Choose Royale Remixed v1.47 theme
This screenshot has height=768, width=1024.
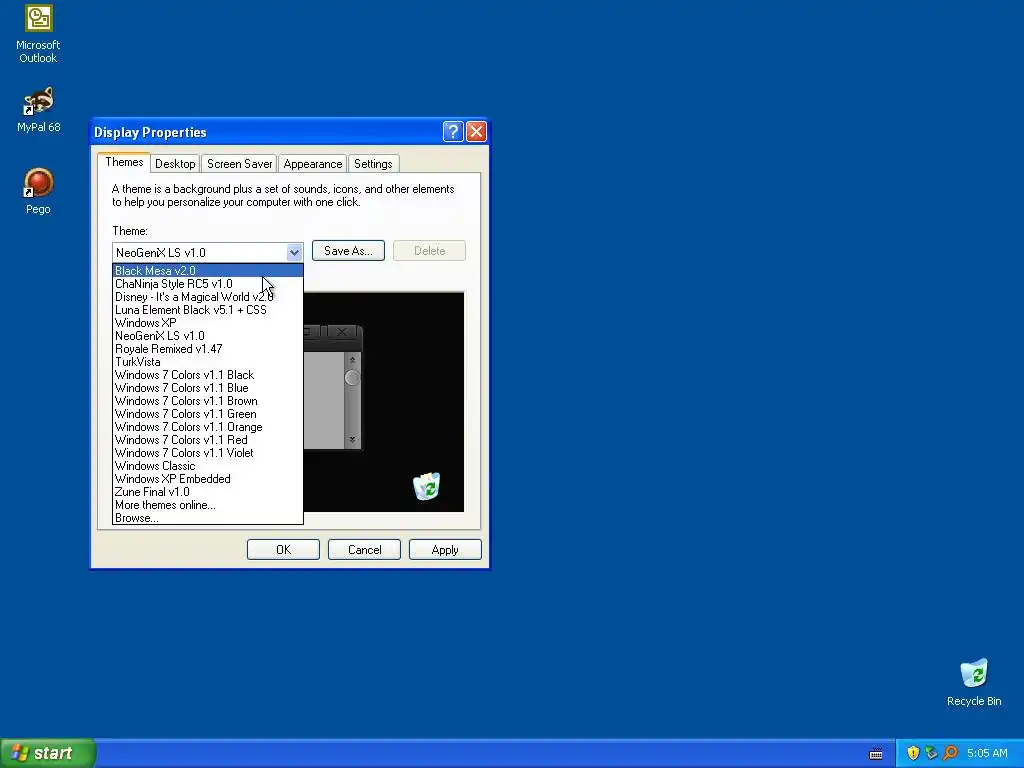[x=208, y=349]
